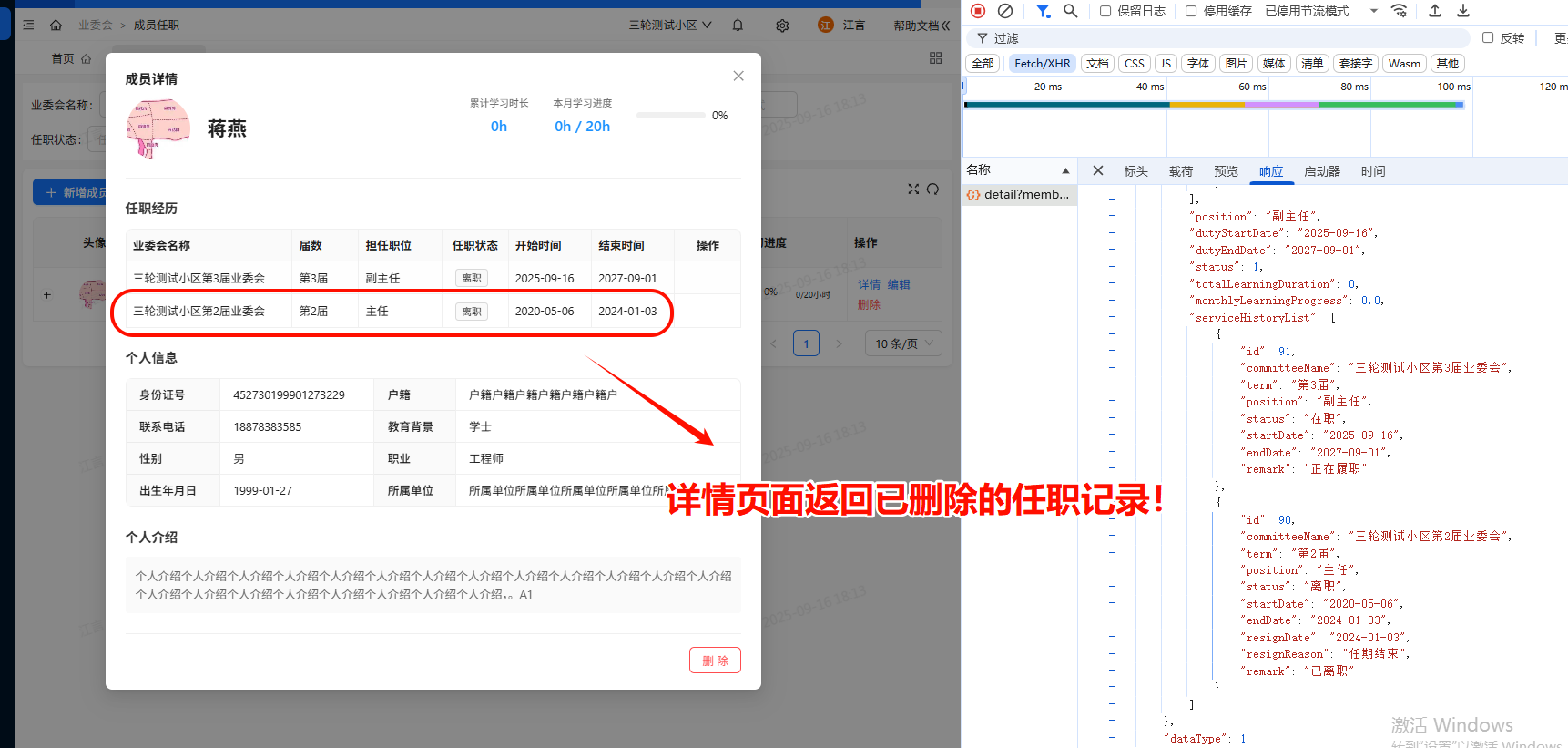Screen dimensions: 1568x748
Task: Click the network timeline overview bar
Action: 1214,105
